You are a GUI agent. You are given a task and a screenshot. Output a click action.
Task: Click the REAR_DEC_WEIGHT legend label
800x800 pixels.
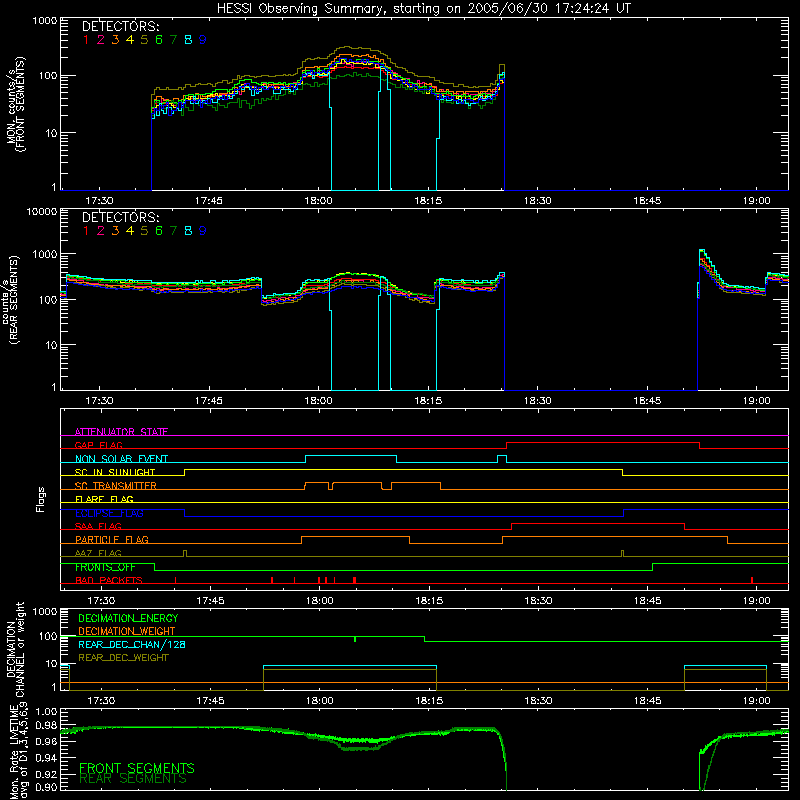123,658
